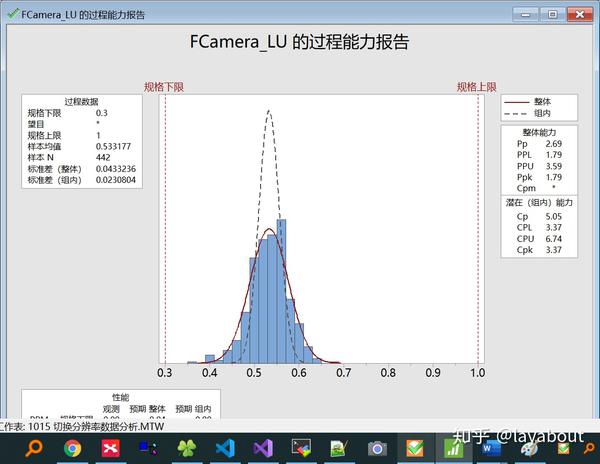Click the '观测' column header
The width and height of the screenshot is (600, 464).
111,409
